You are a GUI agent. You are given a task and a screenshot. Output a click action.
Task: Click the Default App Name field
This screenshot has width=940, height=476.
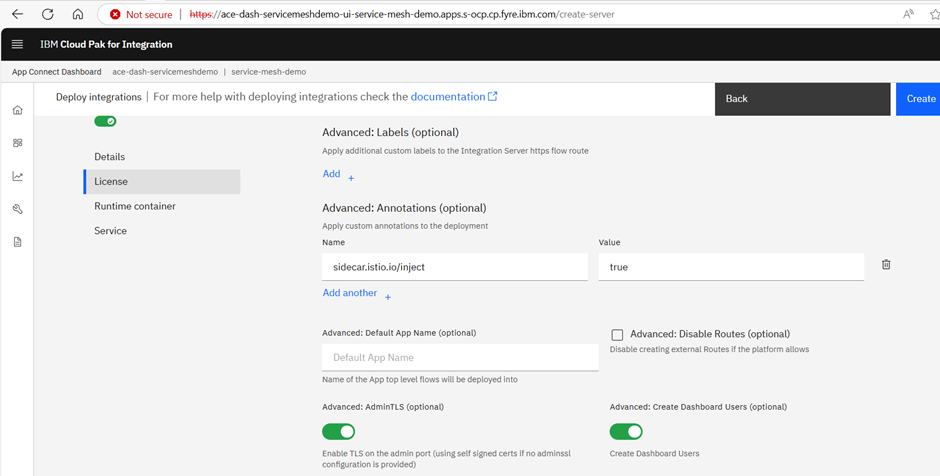[x=460, y=357]
